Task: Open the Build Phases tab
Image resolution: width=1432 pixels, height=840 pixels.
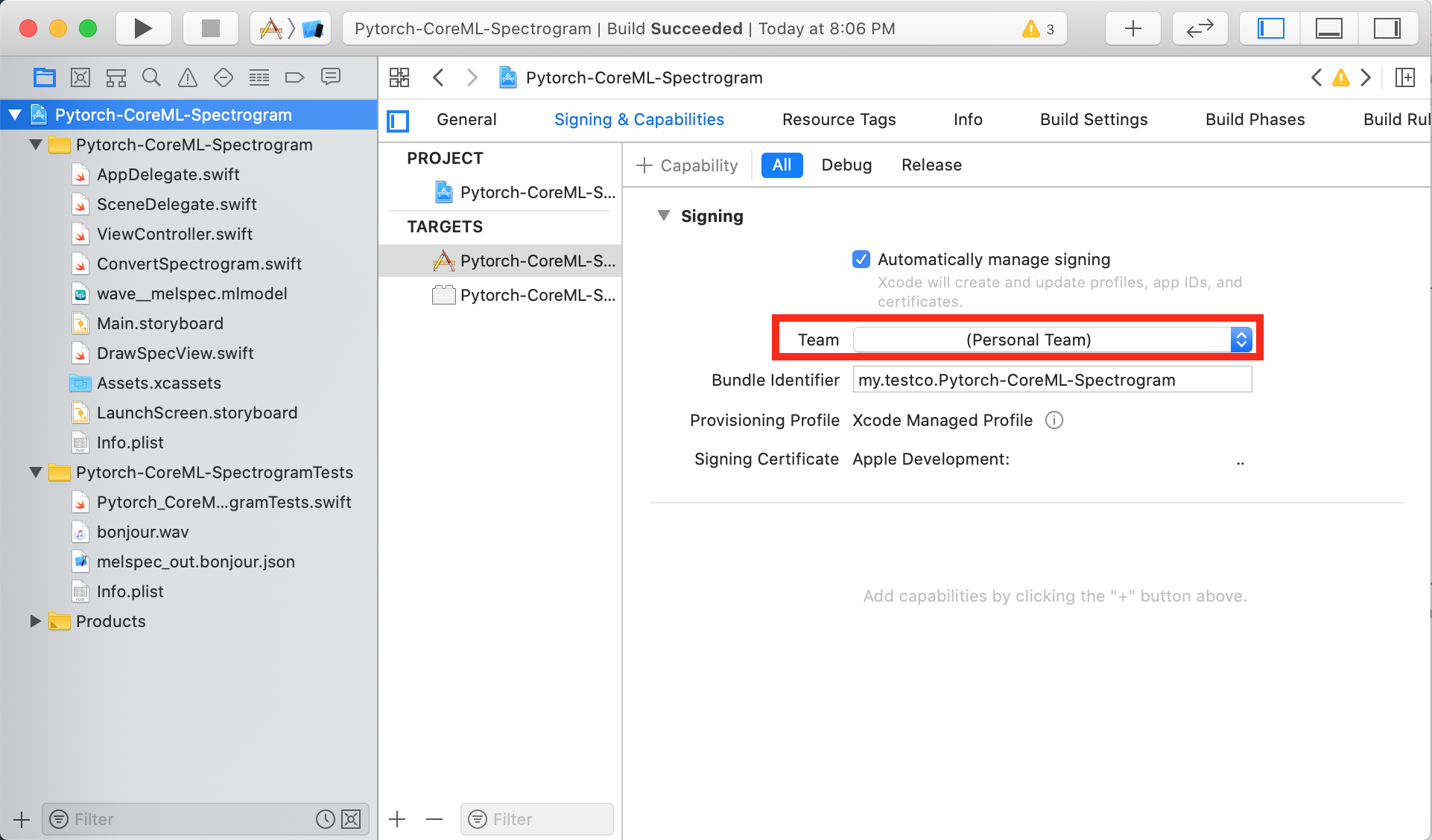Action: pos(1255,119)
